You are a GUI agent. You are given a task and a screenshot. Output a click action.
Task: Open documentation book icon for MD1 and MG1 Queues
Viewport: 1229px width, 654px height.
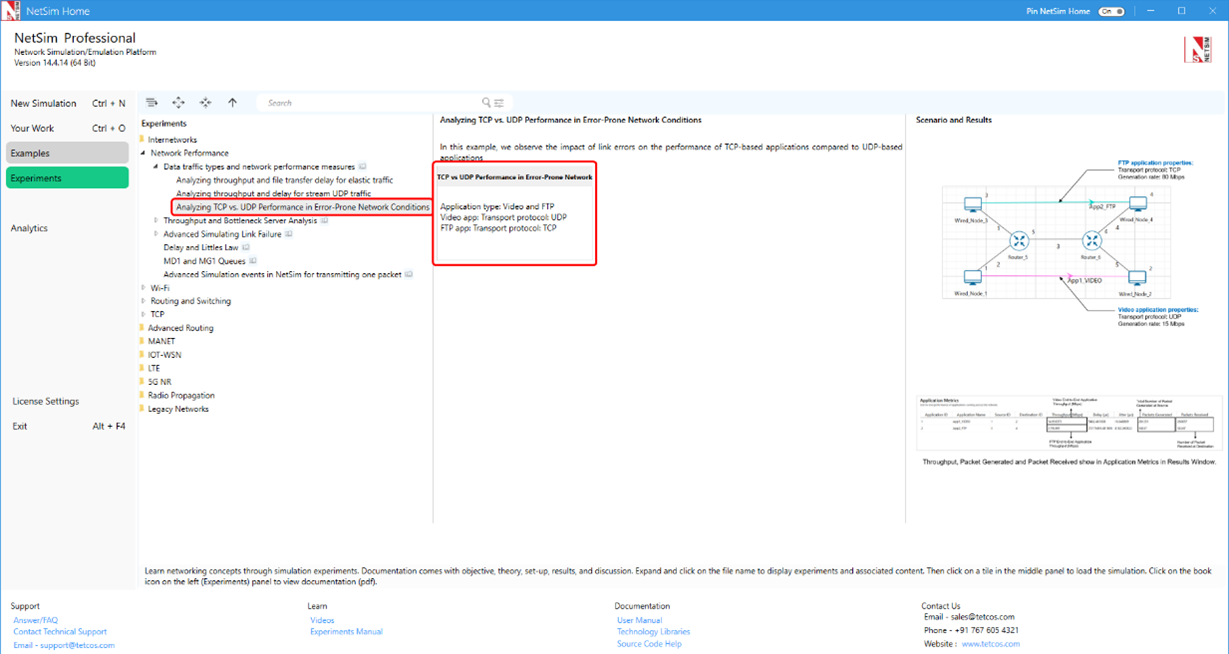(253, 261)
